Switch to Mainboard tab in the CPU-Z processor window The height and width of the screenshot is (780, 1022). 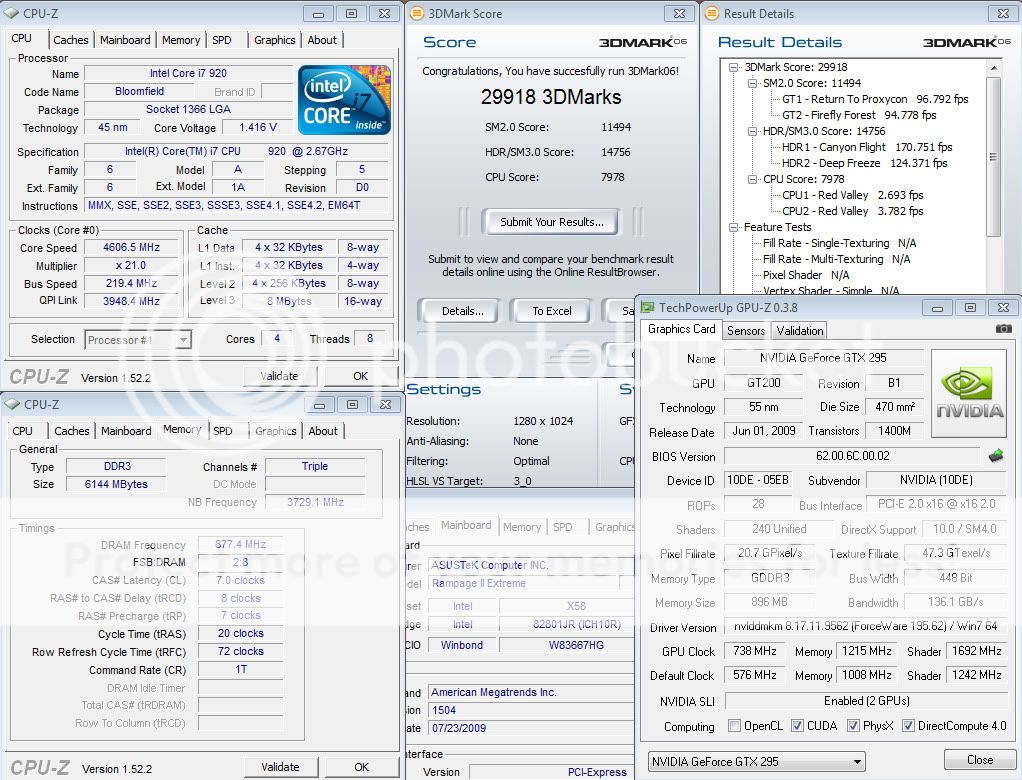point(125,40)
